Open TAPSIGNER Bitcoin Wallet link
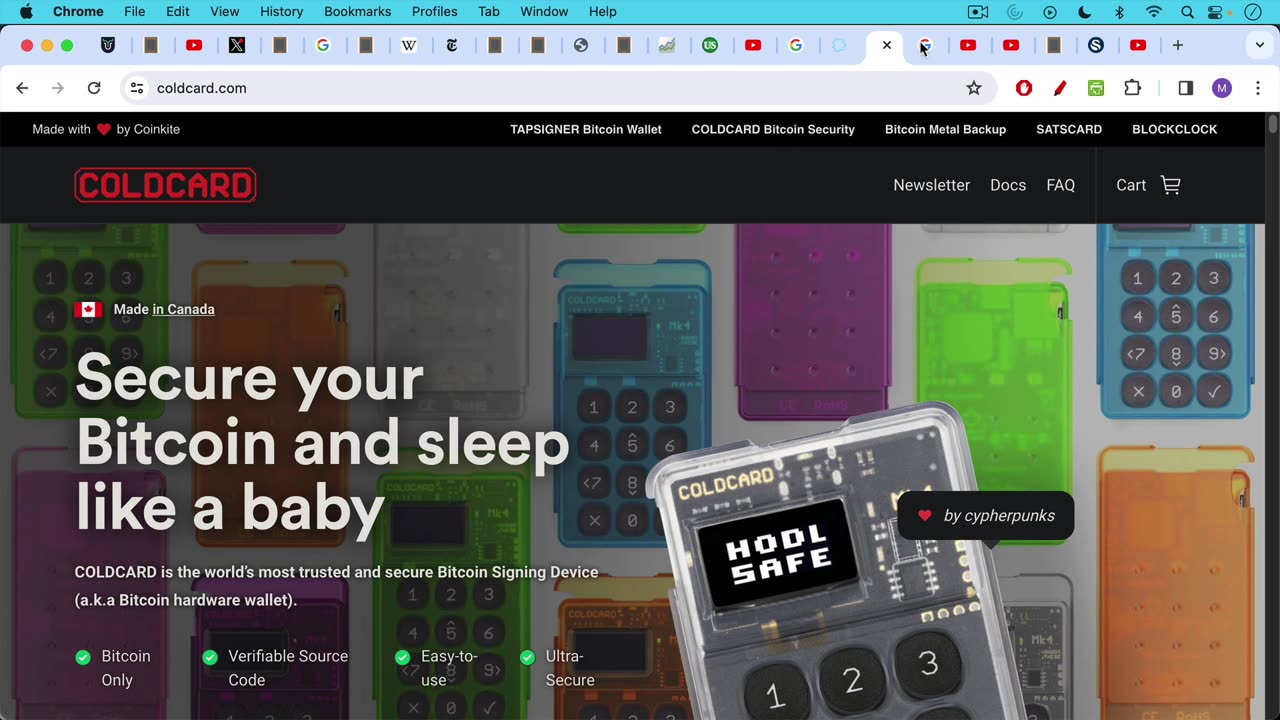This screenshot has height=720, width=1280. click(586, 129)
